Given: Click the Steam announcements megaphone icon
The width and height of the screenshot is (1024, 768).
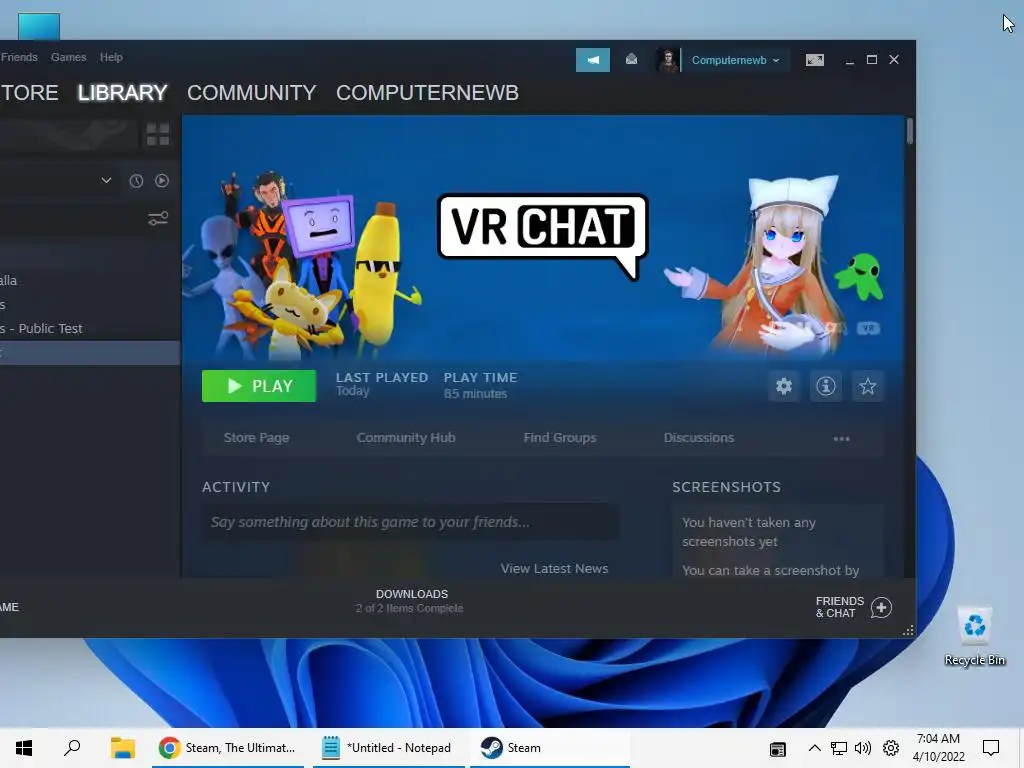Looking at the screenshot, I should (592, 60).
